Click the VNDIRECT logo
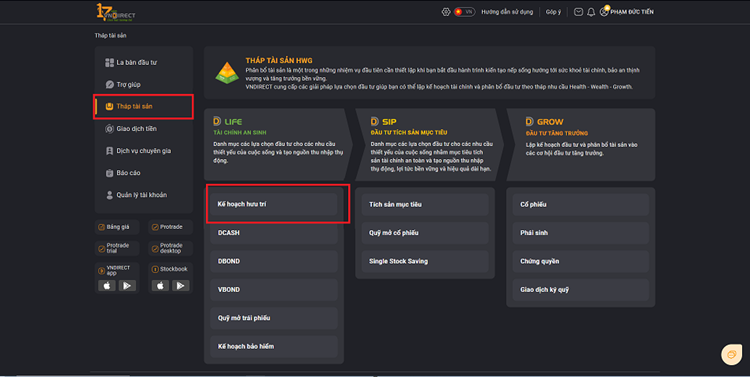 (116, 12)
